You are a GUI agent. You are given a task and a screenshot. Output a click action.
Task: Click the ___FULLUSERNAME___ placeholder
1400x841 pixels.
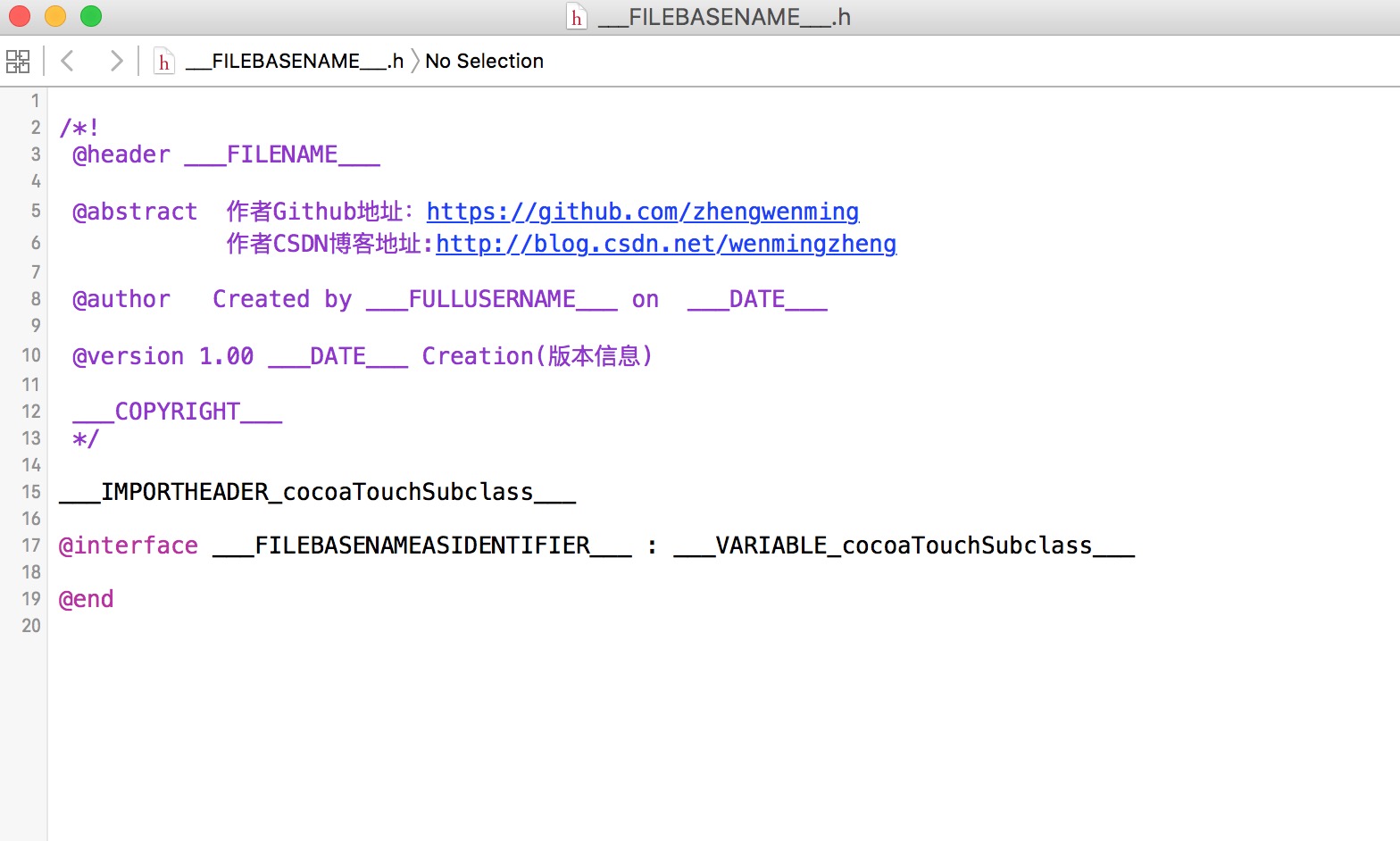click(x=492, y=299)
